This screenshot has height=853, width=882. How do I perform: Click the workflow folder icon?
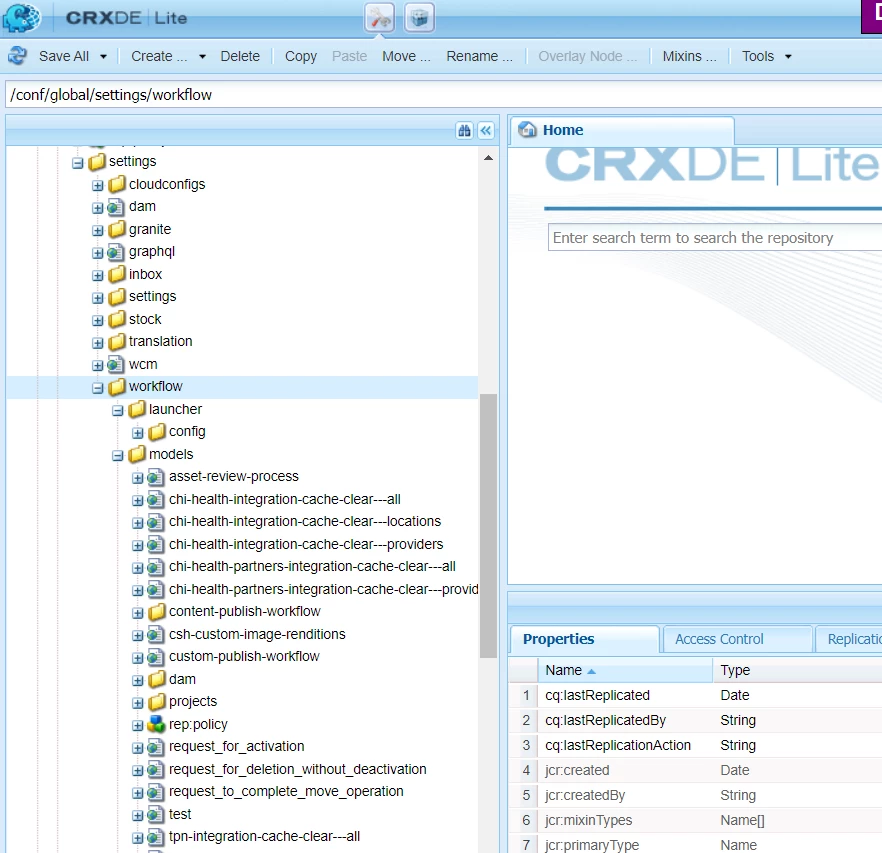click(116, 387)
